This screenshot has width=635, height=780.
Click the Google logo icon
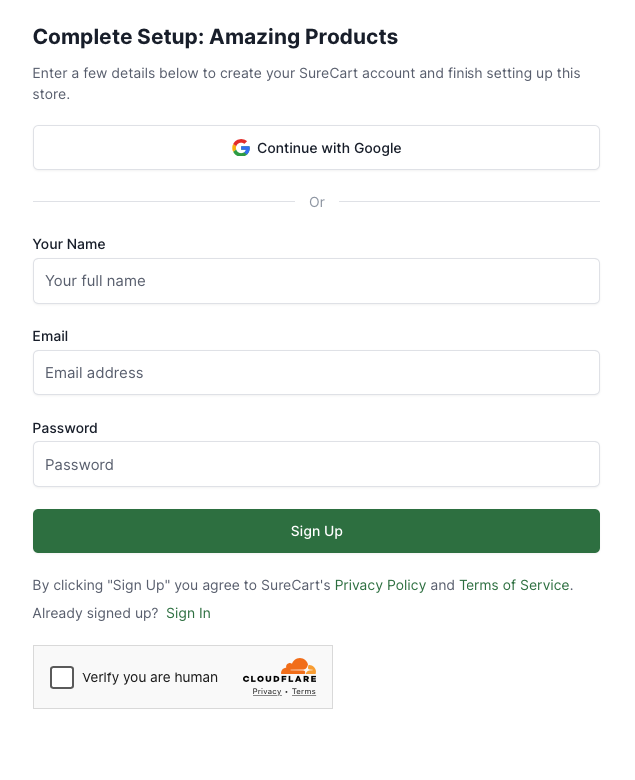coord(241,148)
